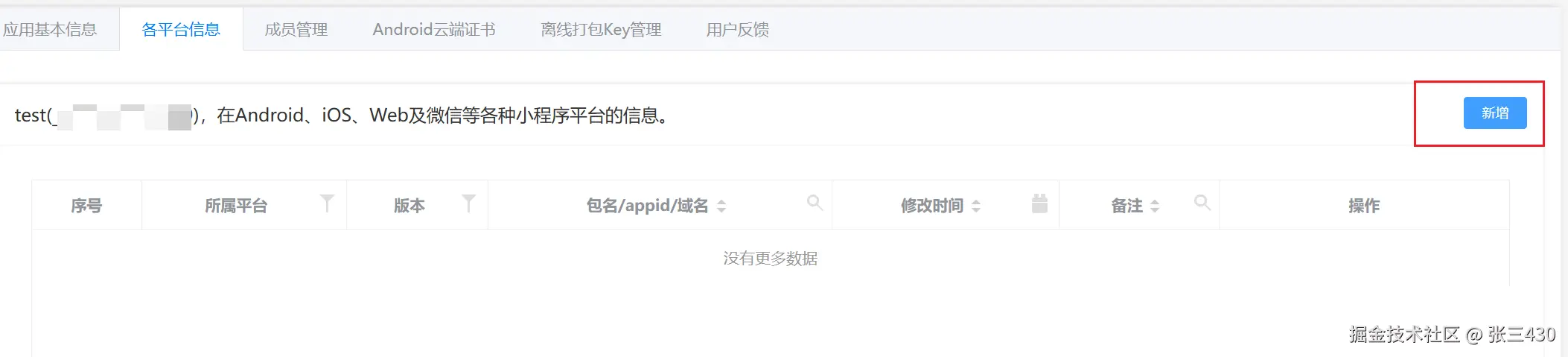The height and width of the screenshot is (357, 1568).
Task: Open calendar icon in 修改时间 column
Action: 1040,203
